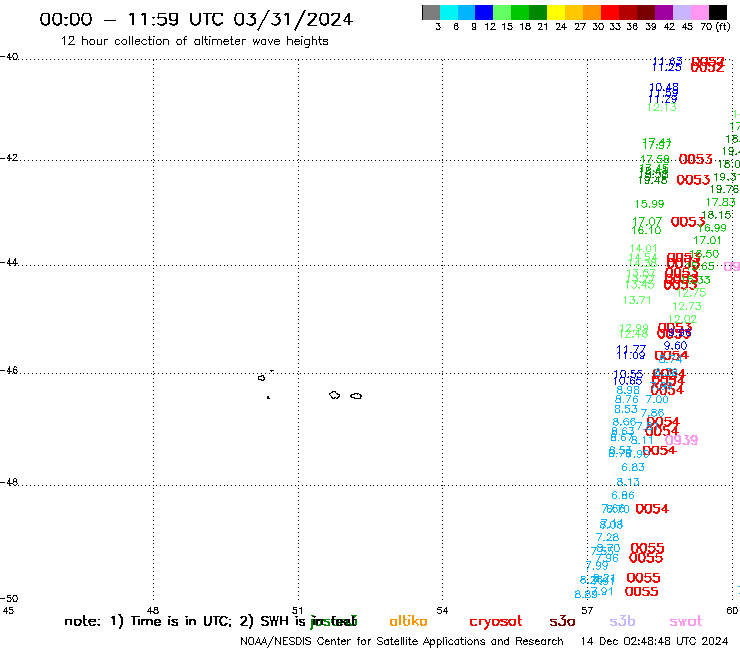Select the 'note: 1) Time is in UTC' text
740x650 pixels.
(x=147, y=621)
